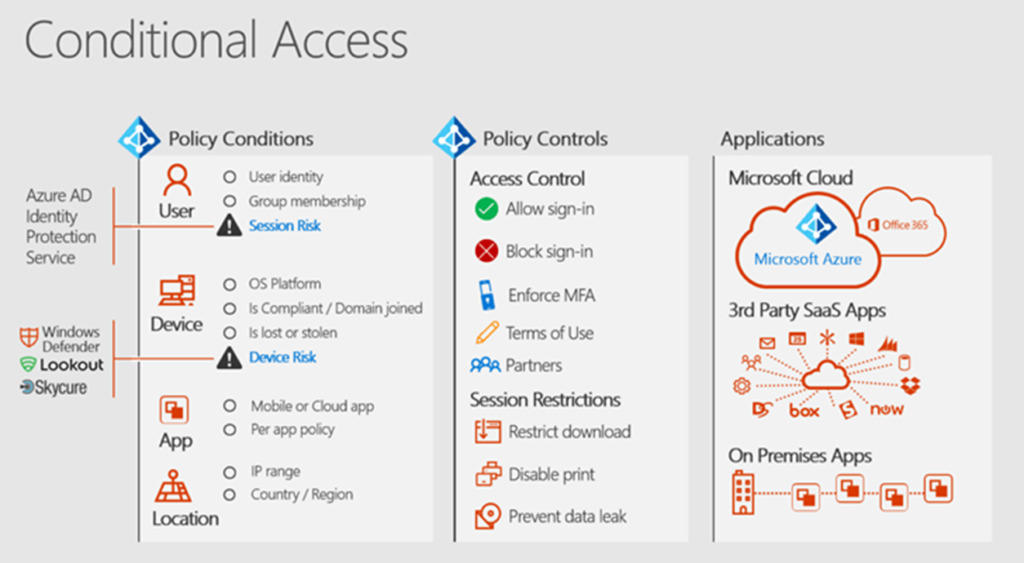Select the Per app policy circle
Image resolution: width=1024 pixels, height=563 pixels.
(230, 430)
